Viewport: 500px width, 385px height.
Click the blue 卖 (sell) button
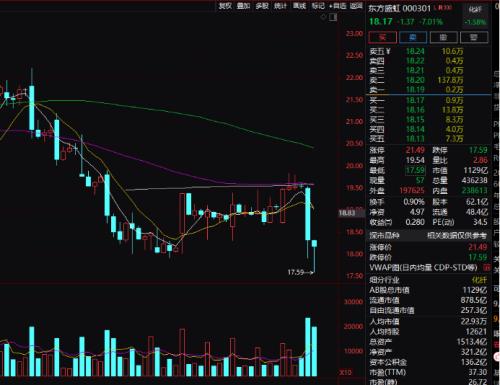coord(413,37)
